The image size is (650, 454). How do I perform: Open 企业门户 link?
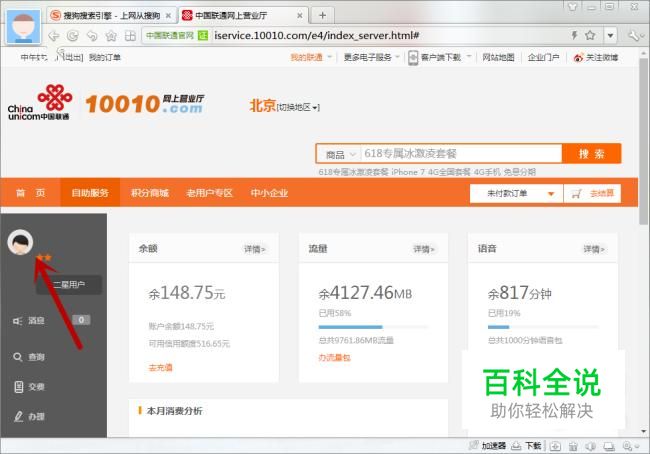point(543,57)
